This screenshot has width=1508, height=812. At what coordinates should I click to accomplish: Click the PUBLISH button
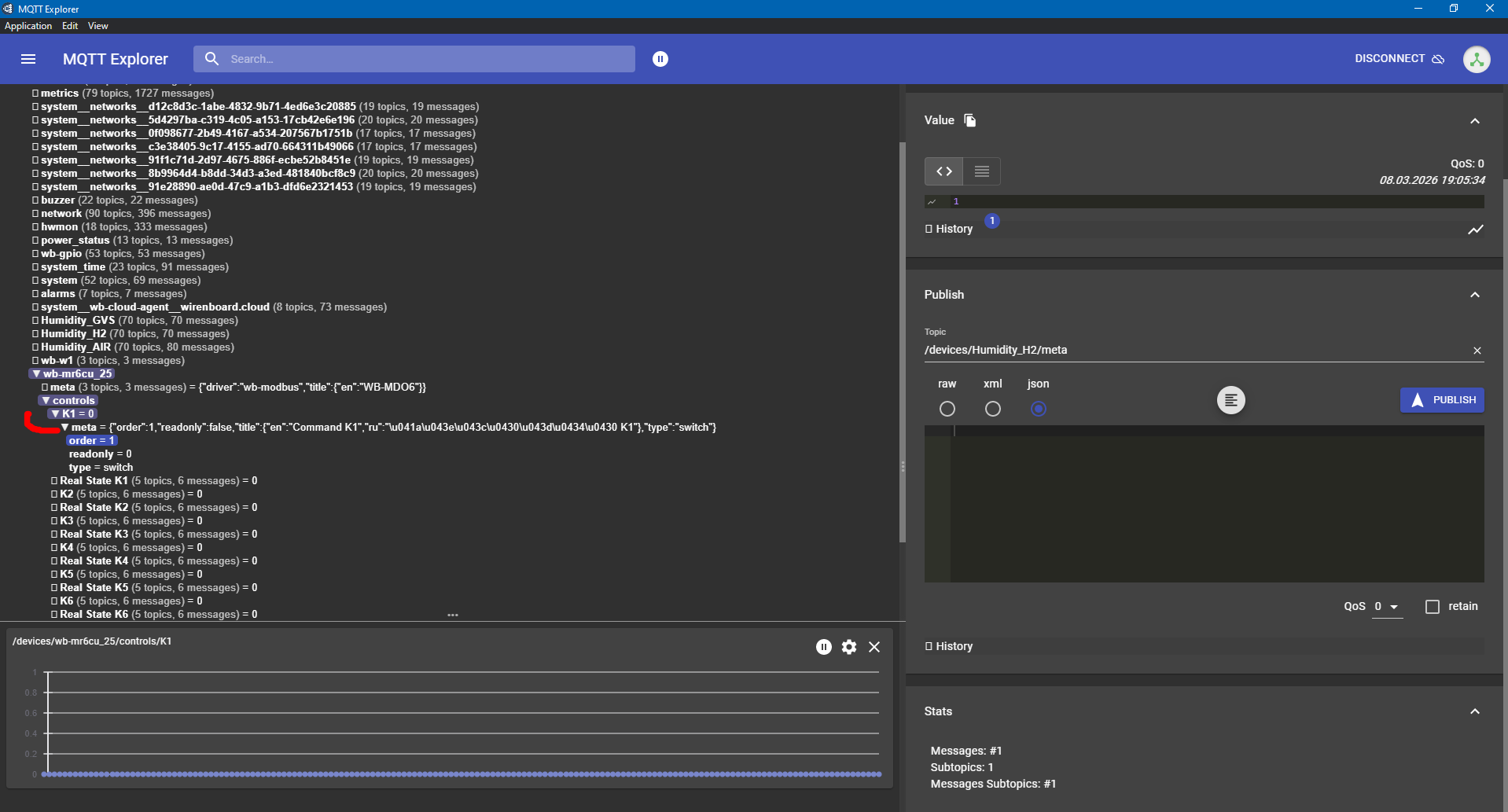tap(1442, 400)
